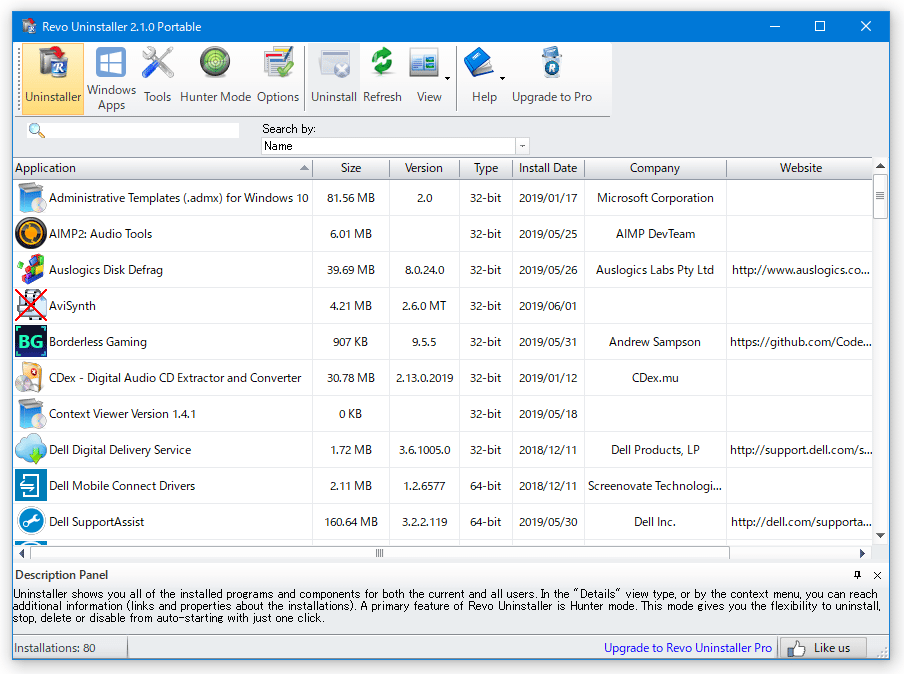Expand the Help dropdown arrow
The image size is (904, 674).
[x=502, y=78]
